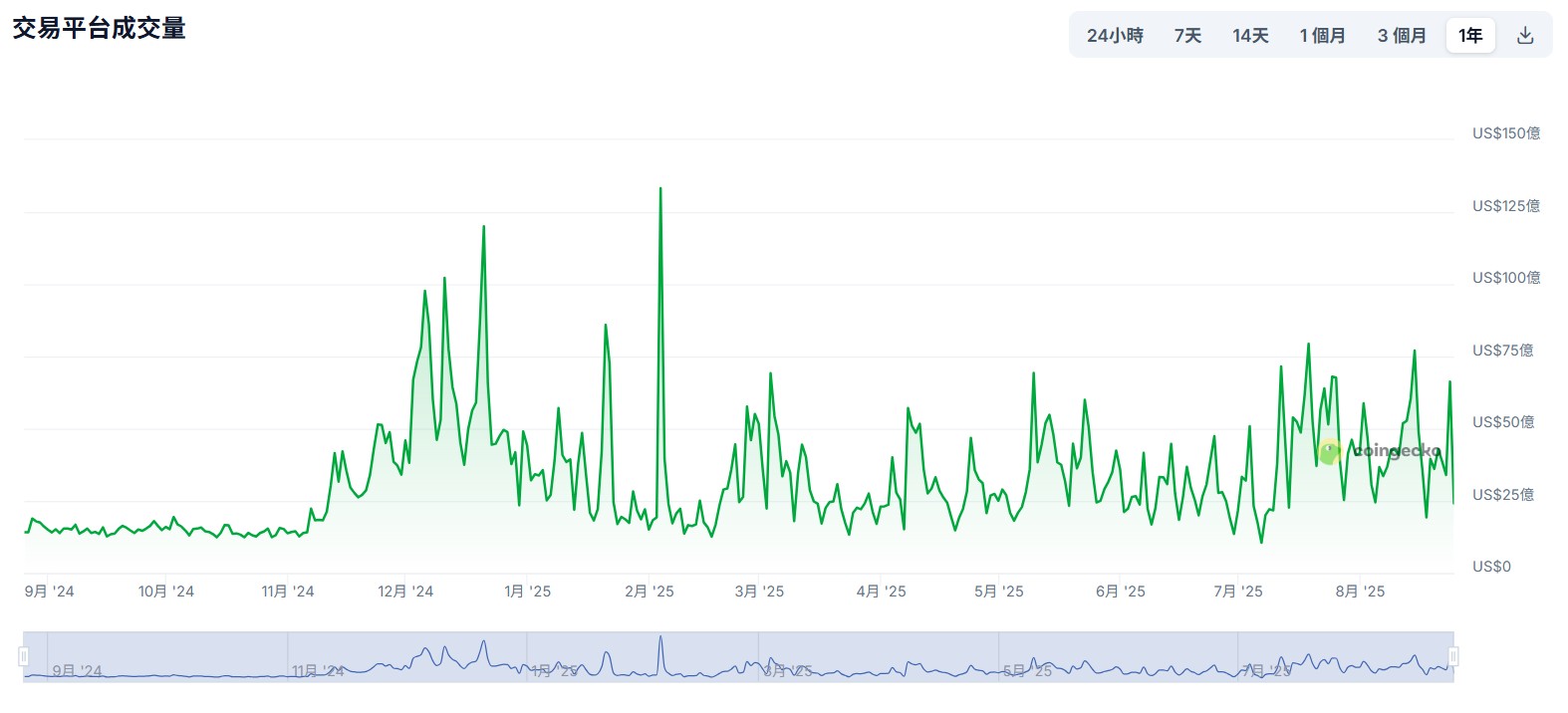Click the US$150億 y-axis label
Viewport: 1568px width, 713px height.
[1505, 133]
